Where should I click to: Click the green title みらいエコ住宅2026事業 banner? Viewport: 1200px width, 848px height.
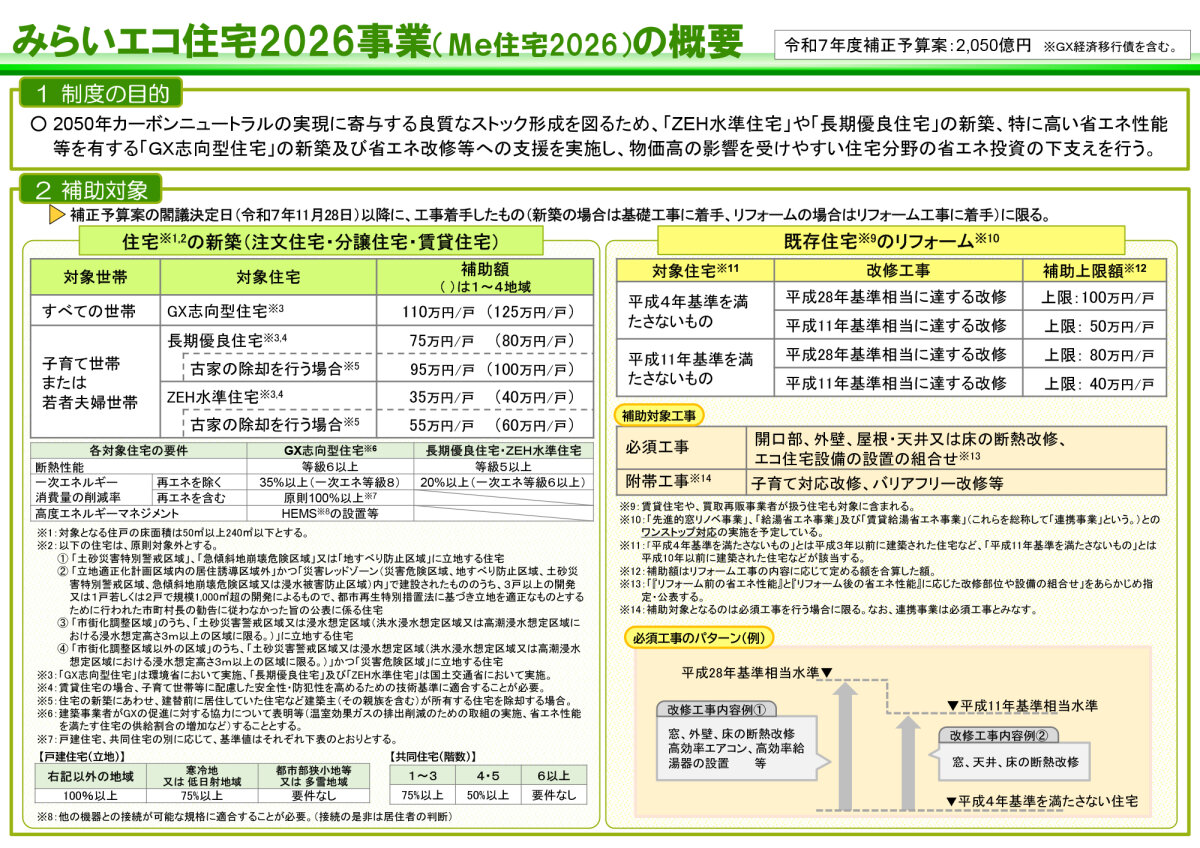[380, 38]
